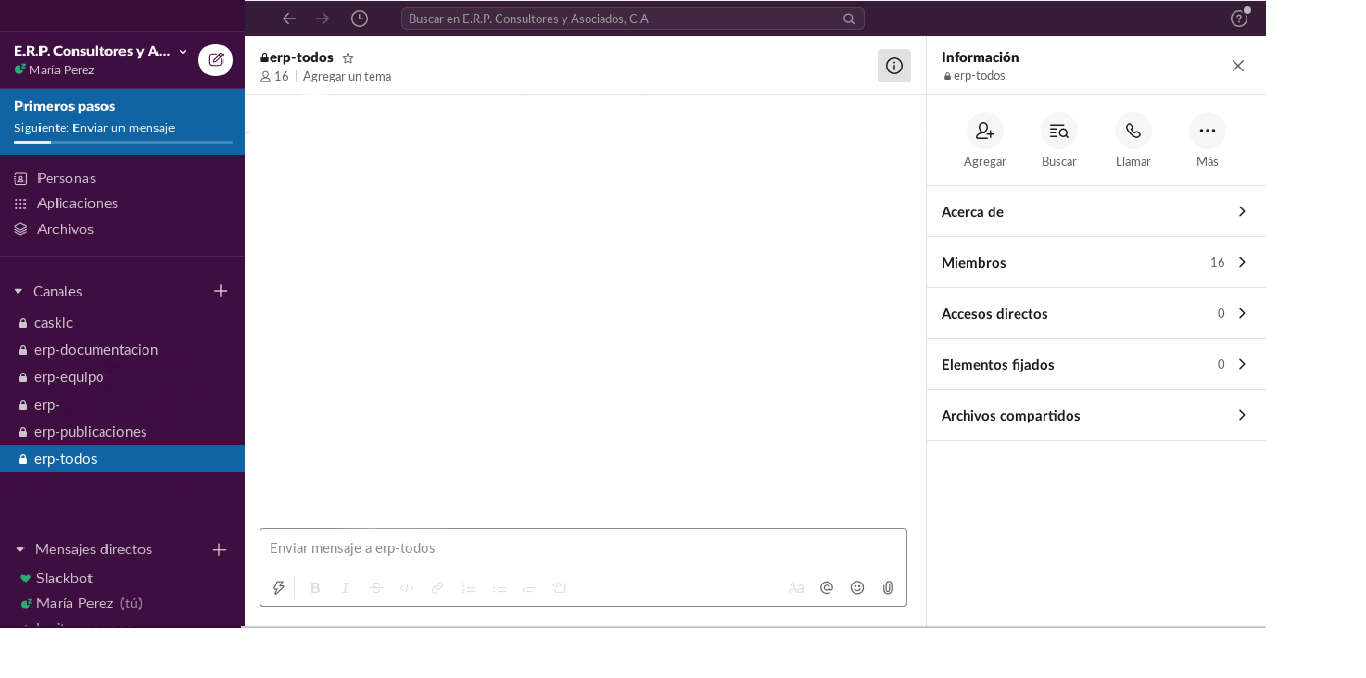The image size is (1366, 678).
Task: Start a bulleted list
Action: [x=499, y=588]
